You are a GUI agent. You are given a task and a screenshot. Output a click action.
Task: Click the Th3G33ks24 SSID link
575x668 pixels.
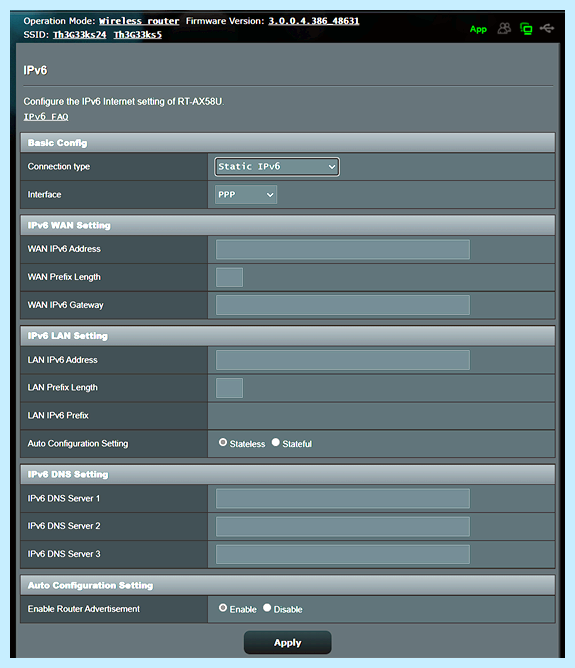click(80, 35)
